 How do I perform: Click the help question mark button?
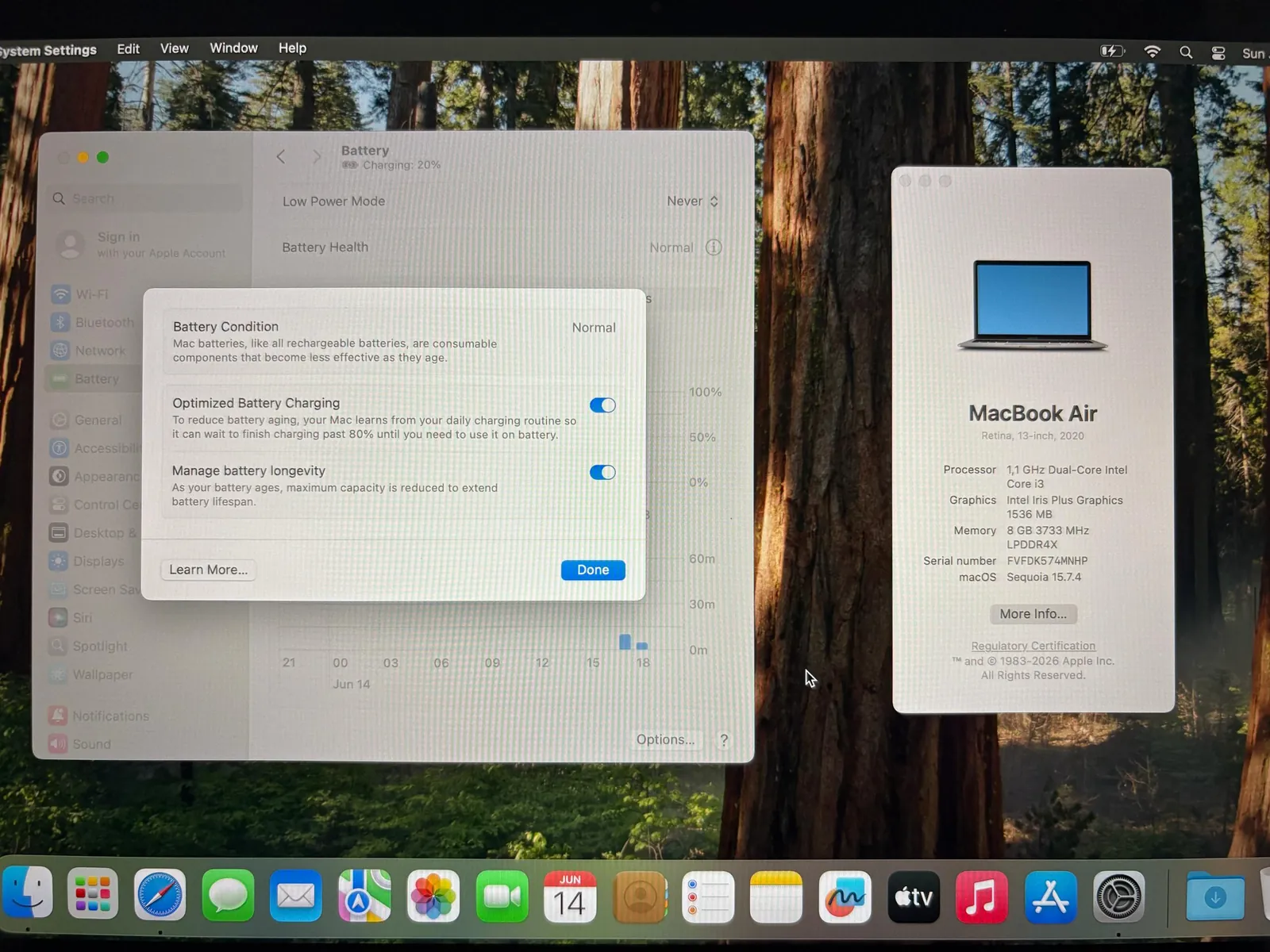(x=724, y=740)
